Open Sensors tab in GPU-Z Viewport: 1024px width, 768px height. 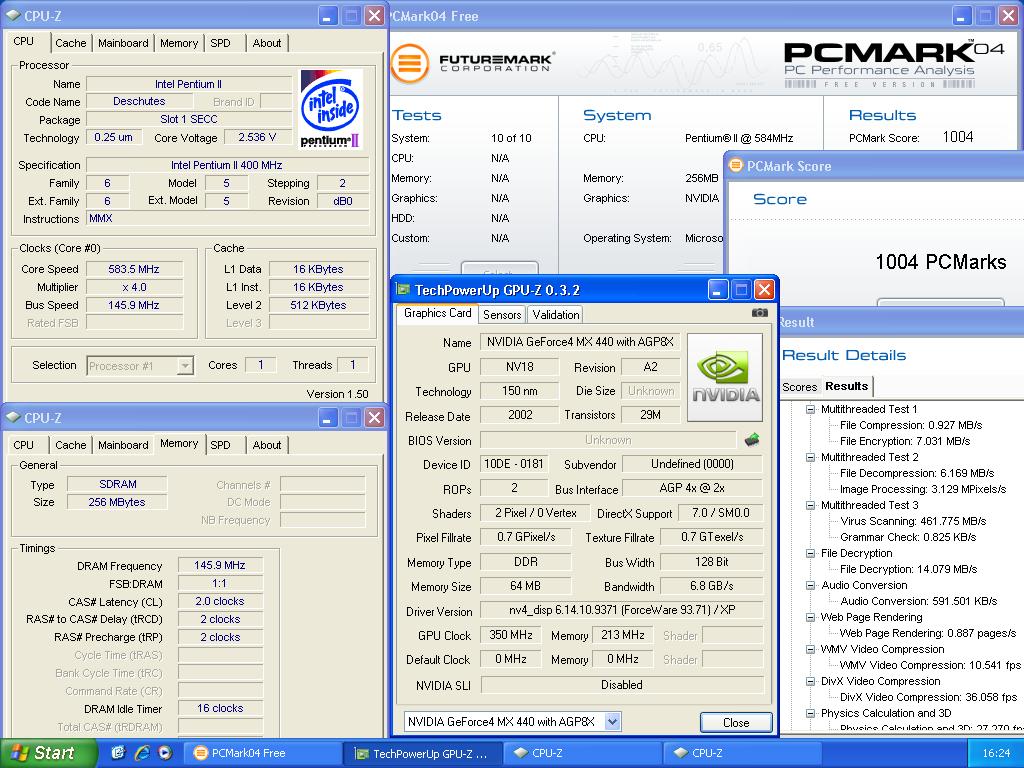[502, 315]
